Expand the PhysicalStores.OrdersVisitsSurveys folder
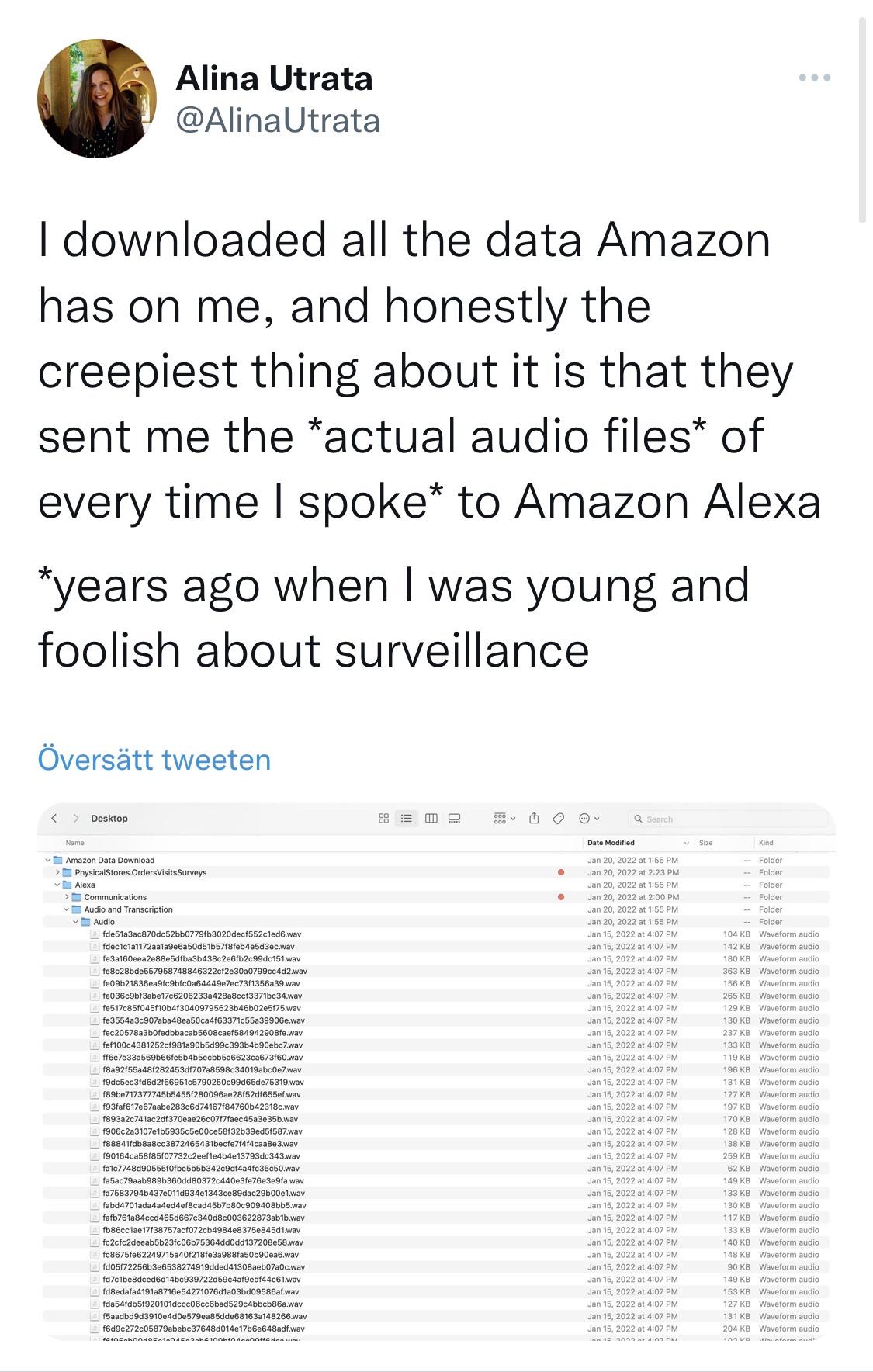The height and width of the screenshot is (1372, 873). [57, 871]
